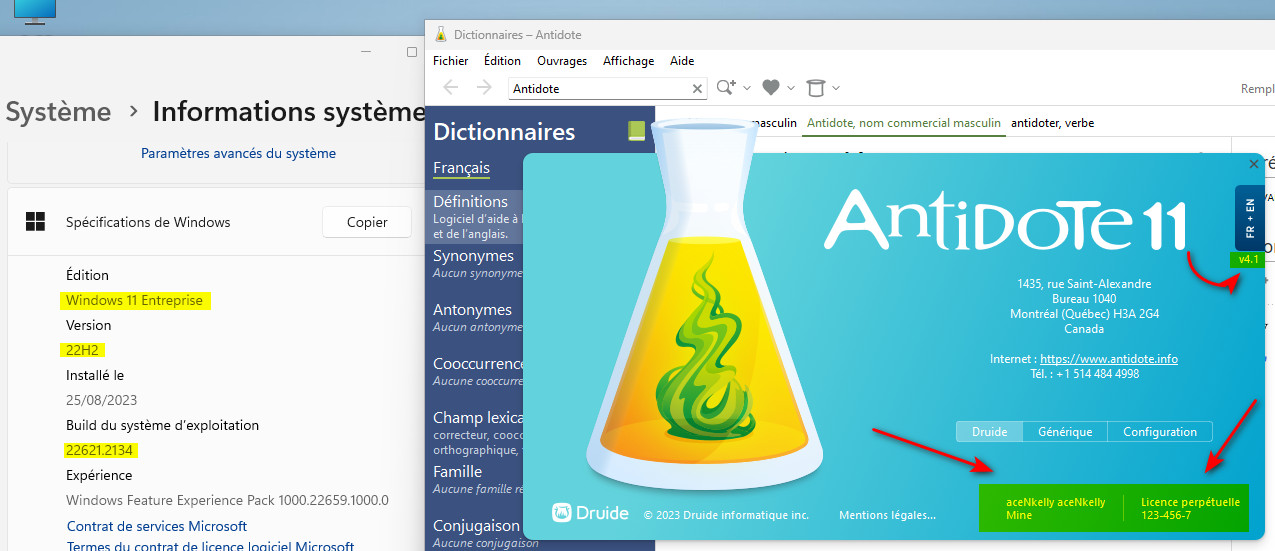Open the Aide menu
This screenshot has height=551, width=1275.
coord(682,61)
